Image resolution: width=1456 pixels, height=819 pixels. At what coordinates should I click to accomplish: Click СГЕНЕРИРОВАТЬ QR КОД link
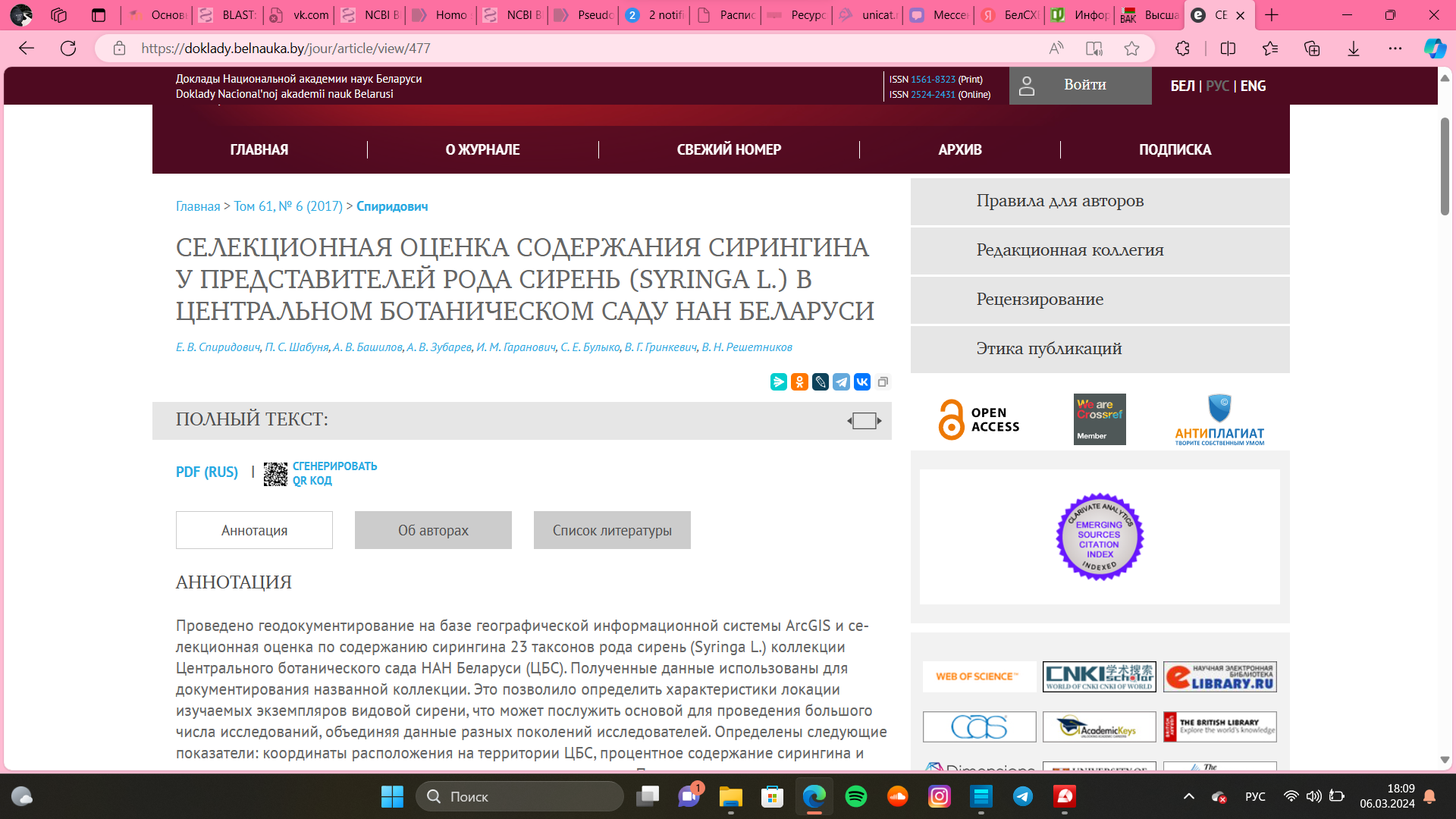pyautogui.click(x=334, y=473)
